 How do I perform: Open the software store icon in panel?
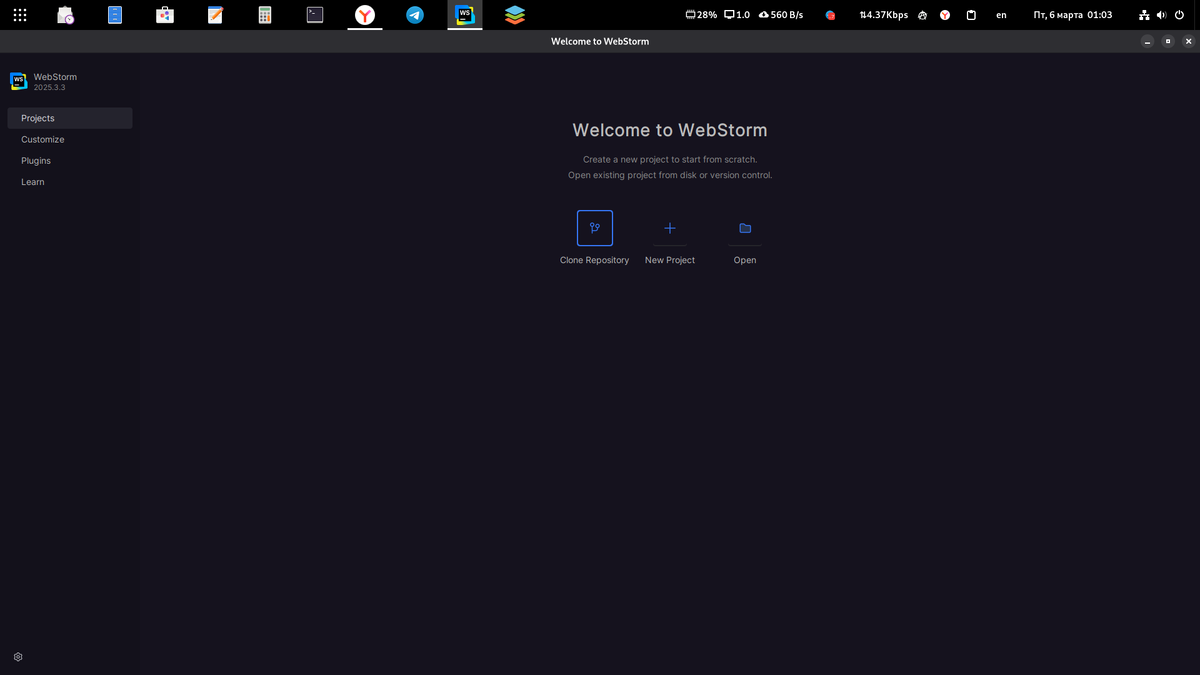click(x=165, y=15)
